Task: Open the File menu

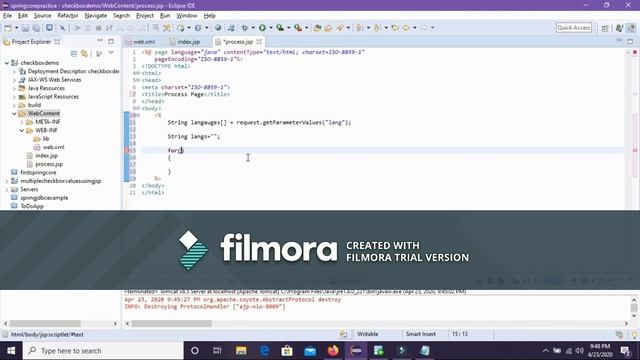Action: [7, 16]
